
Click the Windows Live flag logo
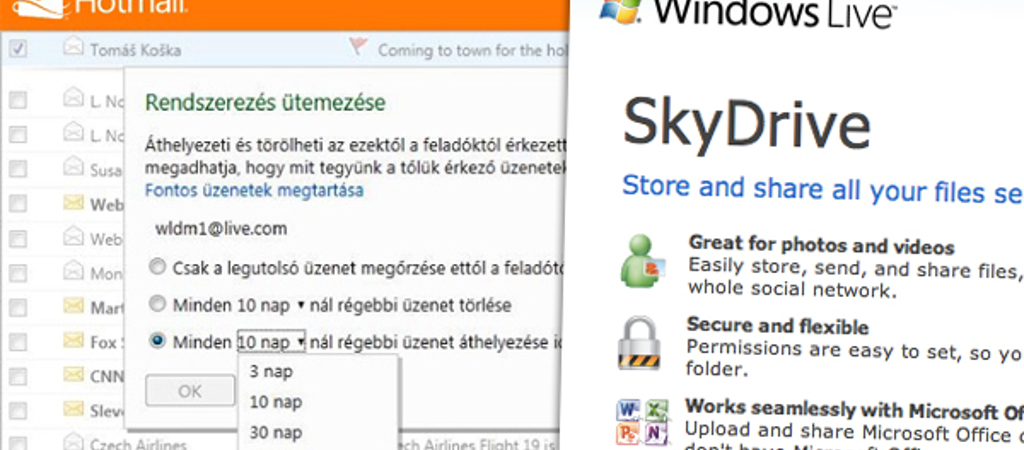(x=620, y=11)
